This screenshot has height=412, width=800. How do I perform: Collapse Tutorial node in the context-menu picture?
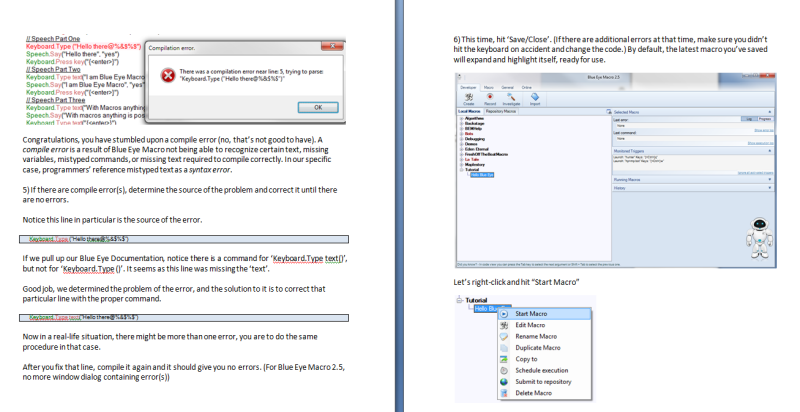tap(459, 300)
